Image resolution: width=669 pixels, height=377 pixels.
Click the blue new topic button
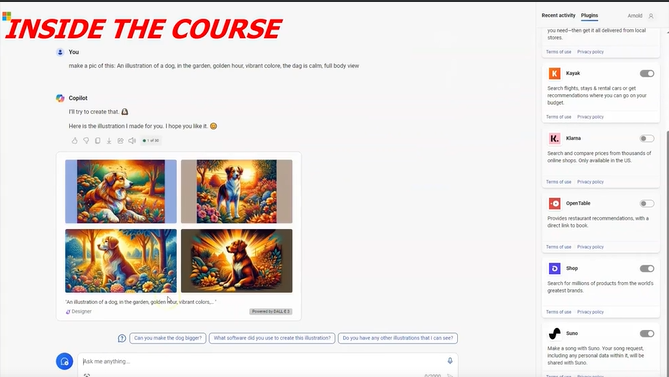click(x=64, y=361)
